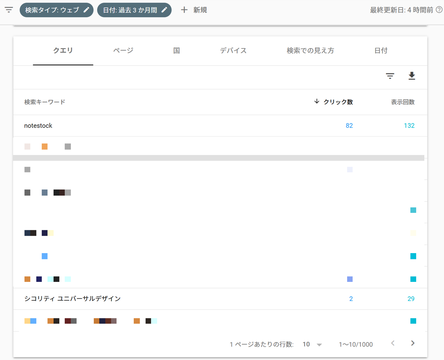The image size is (444, 360).
Task: Download table data with the export icon
Action: (412, 76)
